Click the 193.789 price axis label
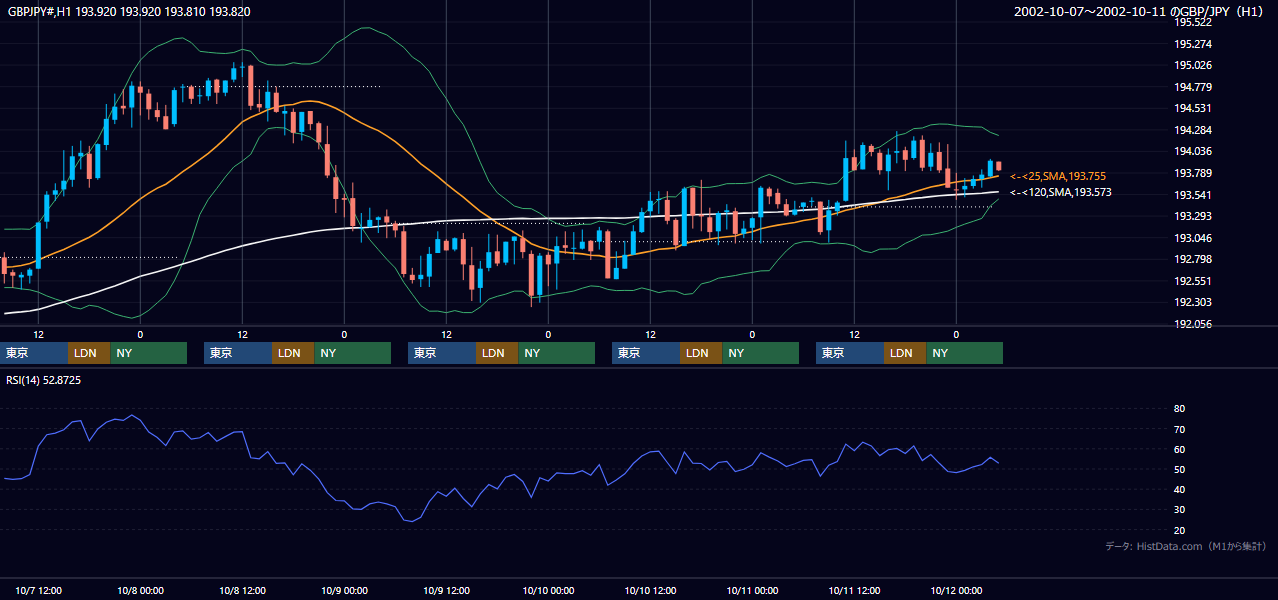Image resolution: width=1278 pixels, height=600 pixels. 1193,174
